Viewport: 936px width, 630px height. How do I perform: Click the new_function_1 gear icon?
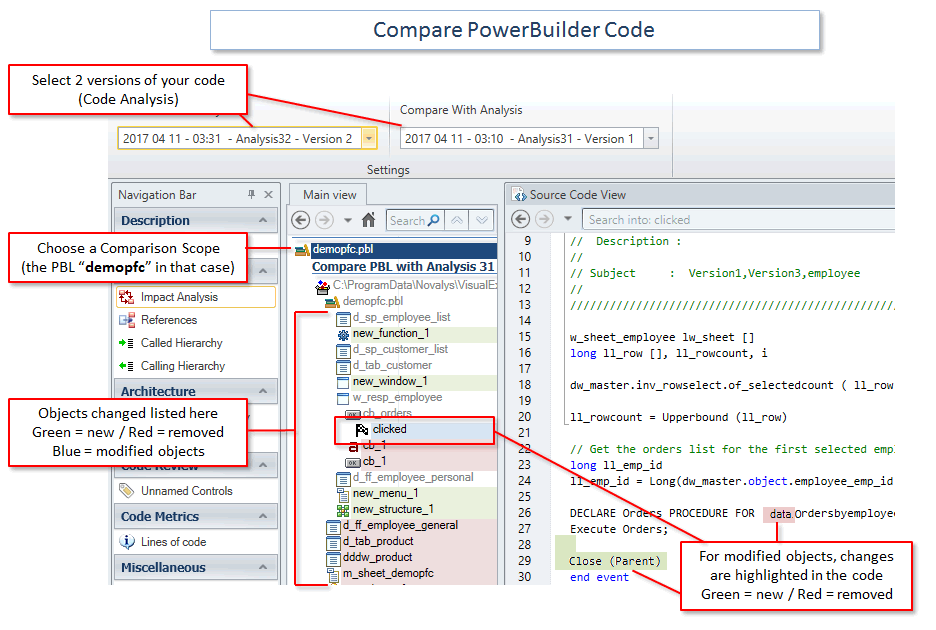[343, 334]
